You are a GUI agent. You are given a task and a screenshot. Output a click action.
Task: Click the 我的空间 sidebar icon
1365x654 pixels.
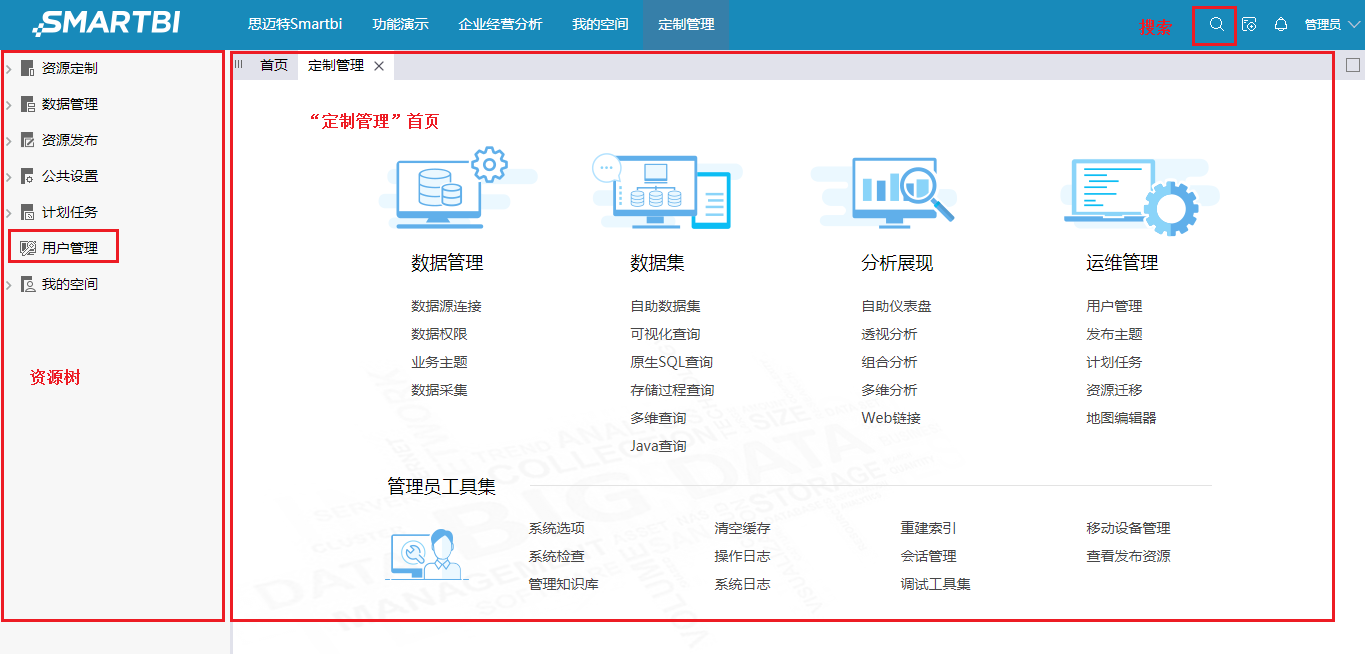(x=28, y=285)
